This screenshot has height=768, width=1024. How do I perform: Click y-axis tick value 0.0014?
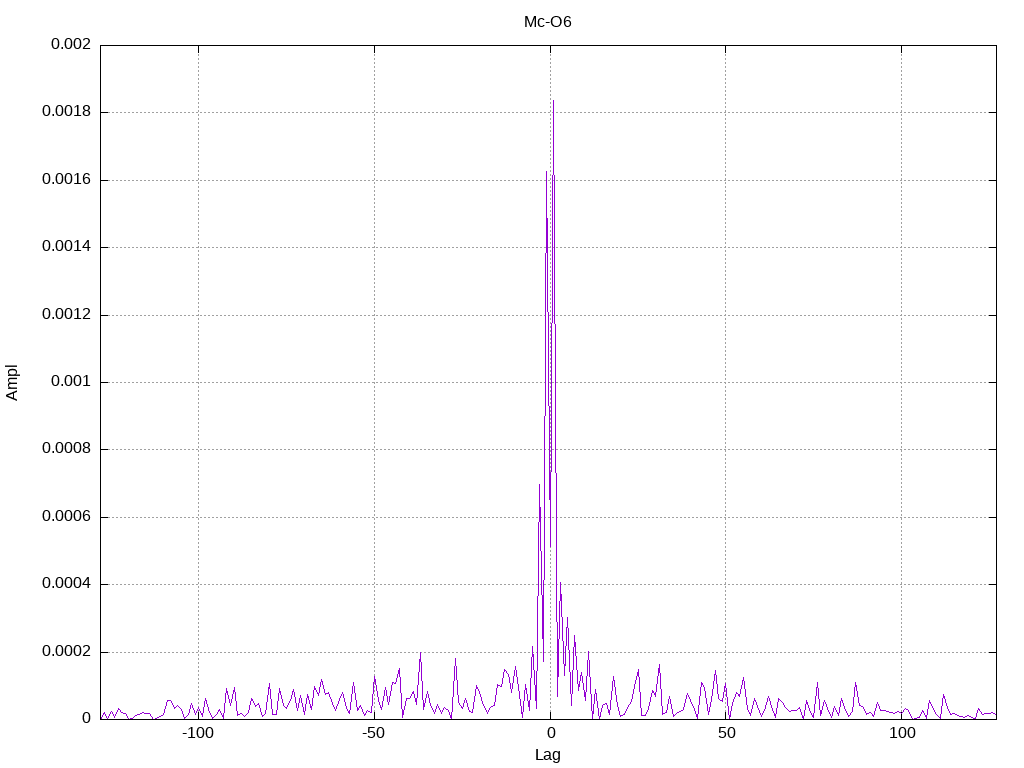pyautogui.click(x=66, y=247)
